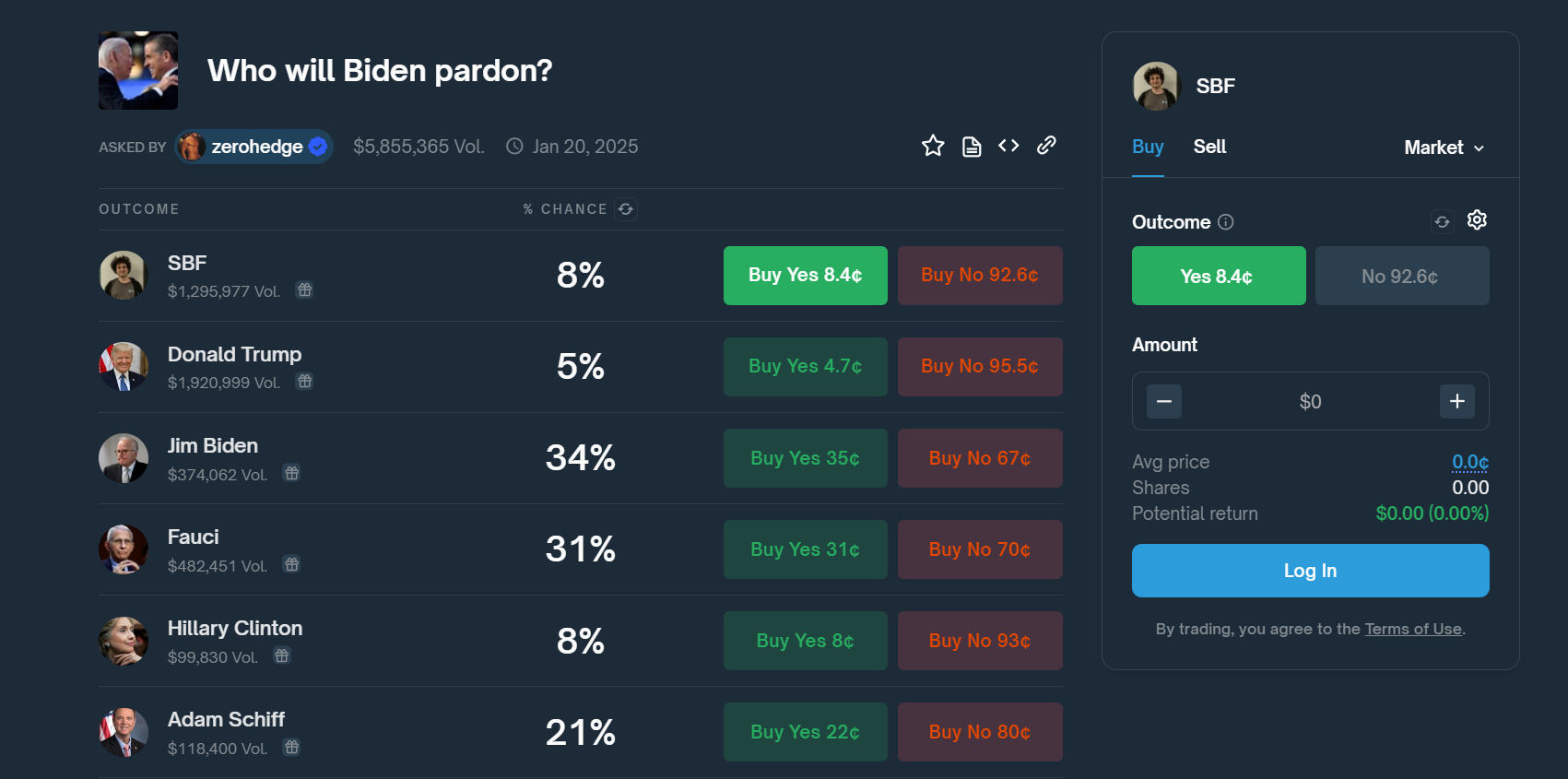
Task: Switch to the Sell tab
Action: 1209,147
